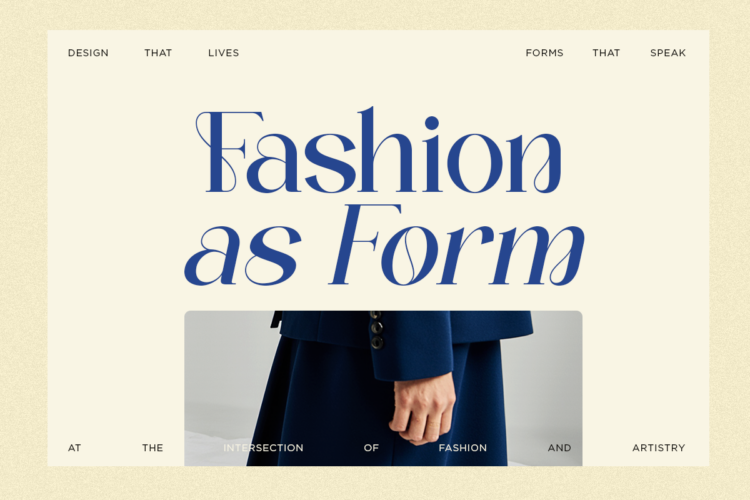Select the OF word in footer line
This screenshot has width=750, height=500.
[x=371, y=448]
